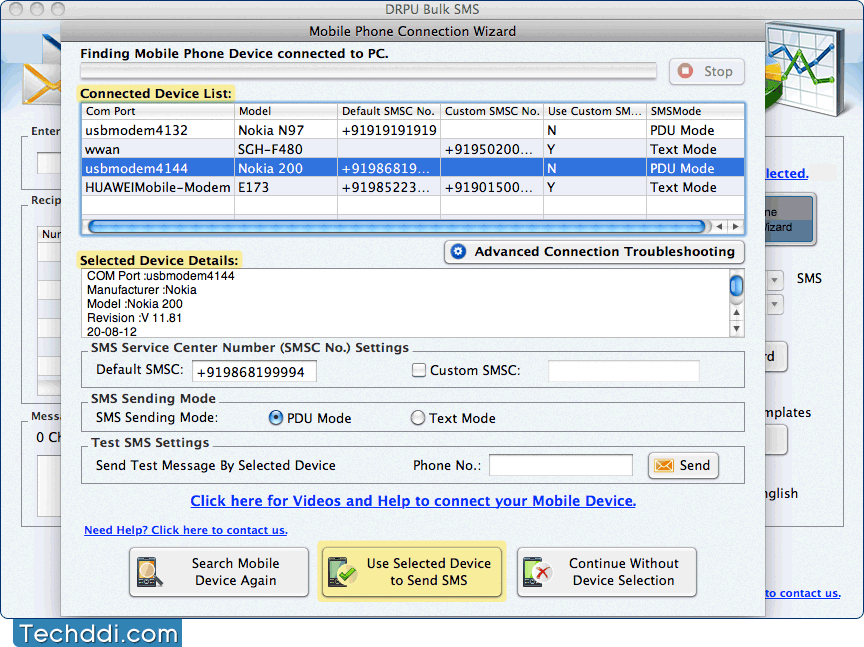Select the wwan device row

(413, 149)
